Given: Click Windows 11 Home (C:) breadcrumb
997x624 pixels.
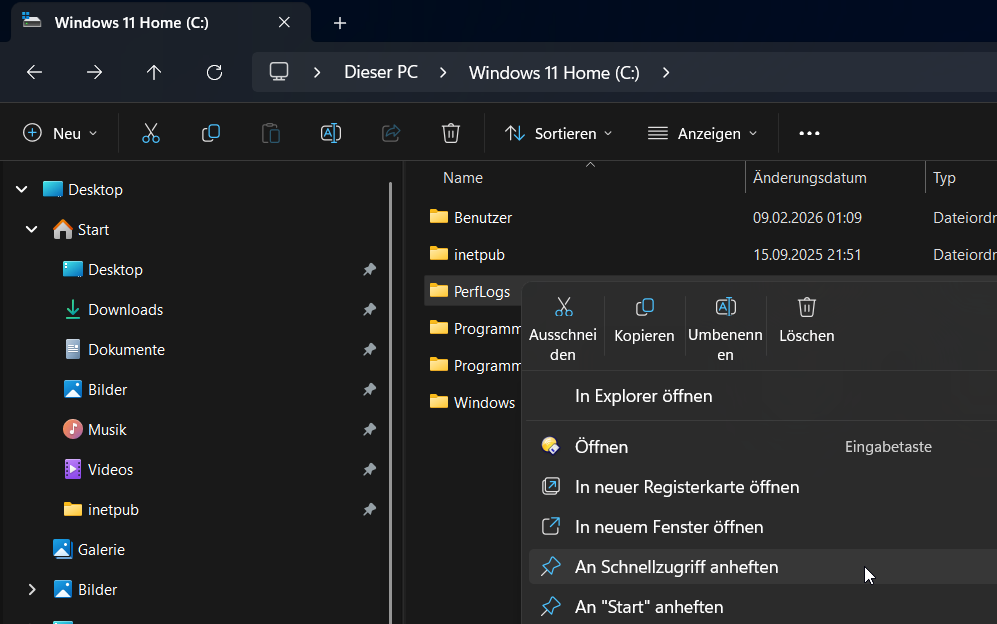Looking at the screenshot, I should tap(554, 73).
